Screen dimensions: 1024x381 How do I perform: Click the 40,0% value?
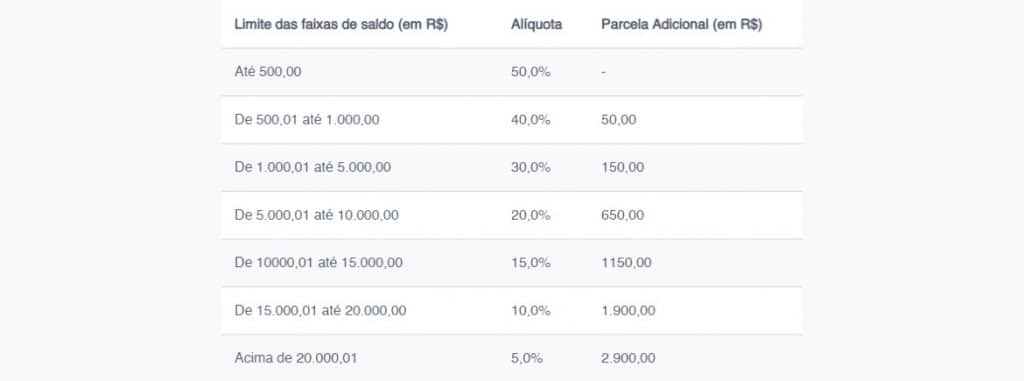(531, 120)
